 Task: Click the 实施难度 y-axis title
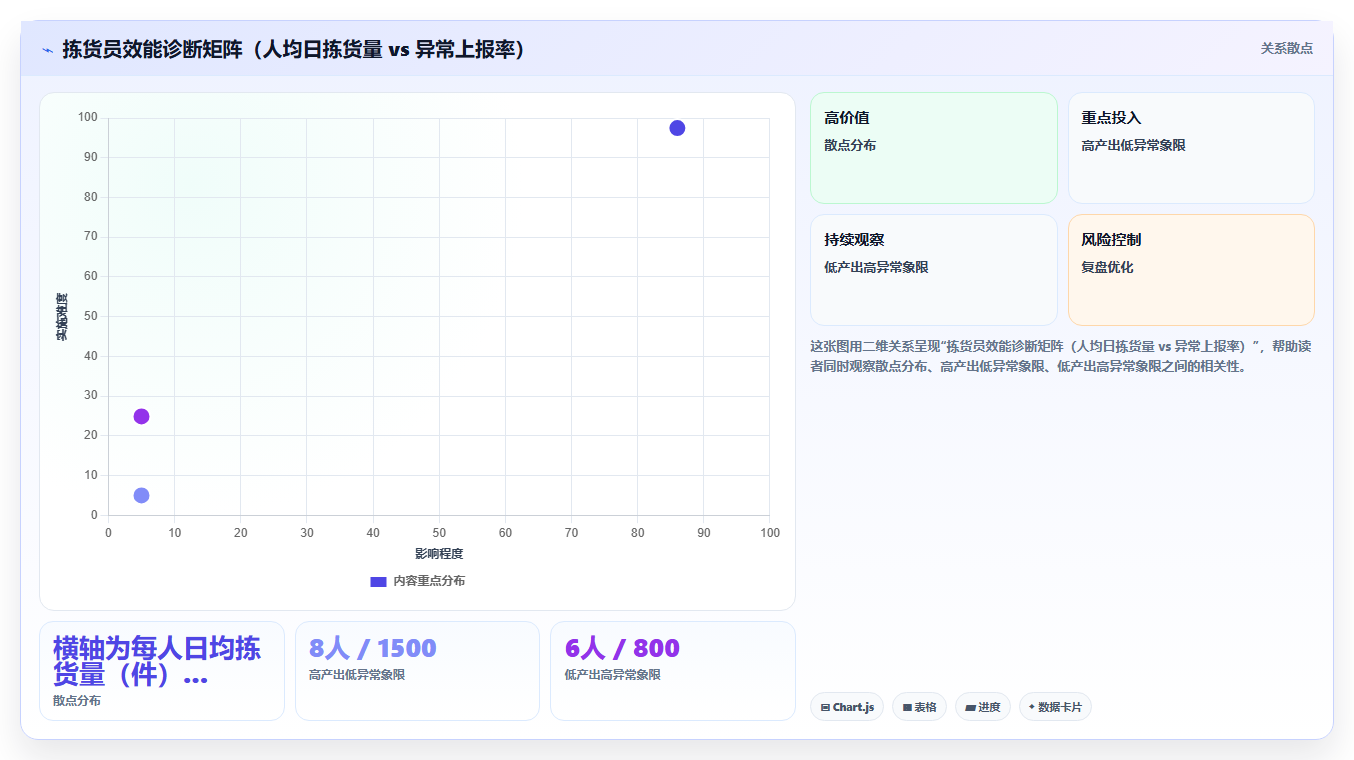[x=61, y=316]
